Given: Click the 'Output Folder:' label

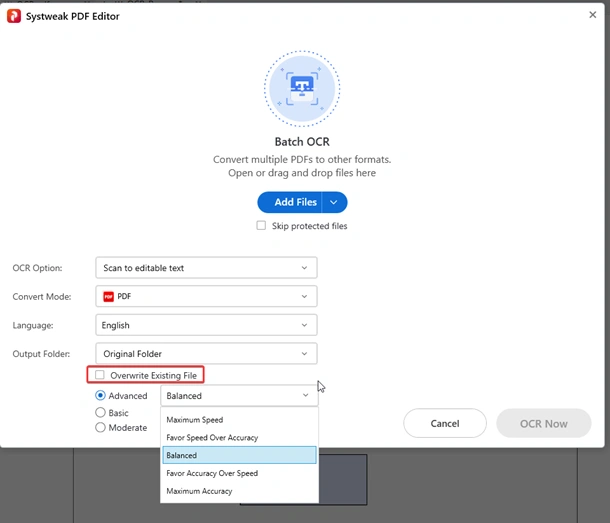Looking at the screenshot, I should click(x=41, y=354).
